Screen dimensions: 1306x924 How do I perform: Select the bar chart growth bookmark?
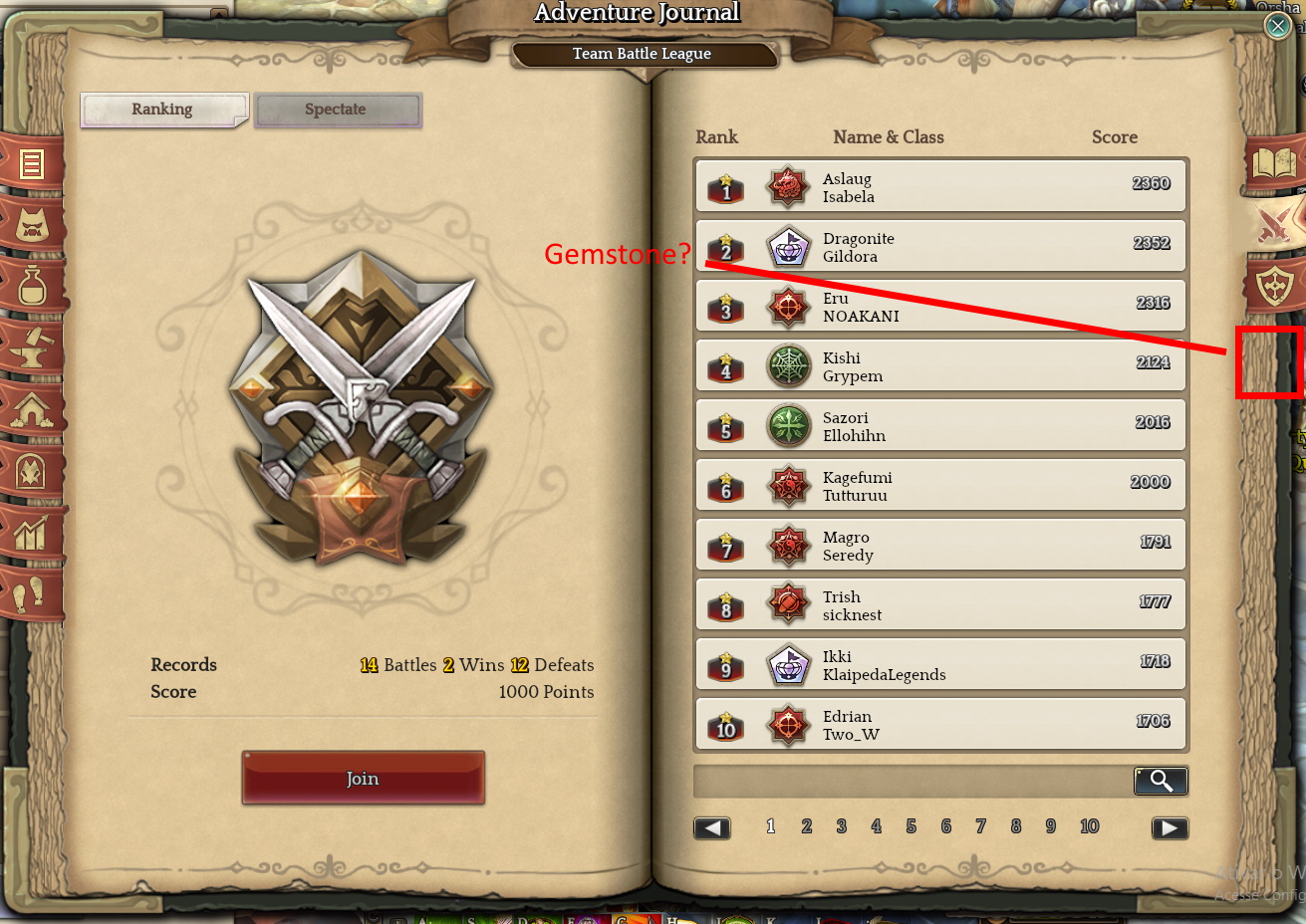coord(32,533)
